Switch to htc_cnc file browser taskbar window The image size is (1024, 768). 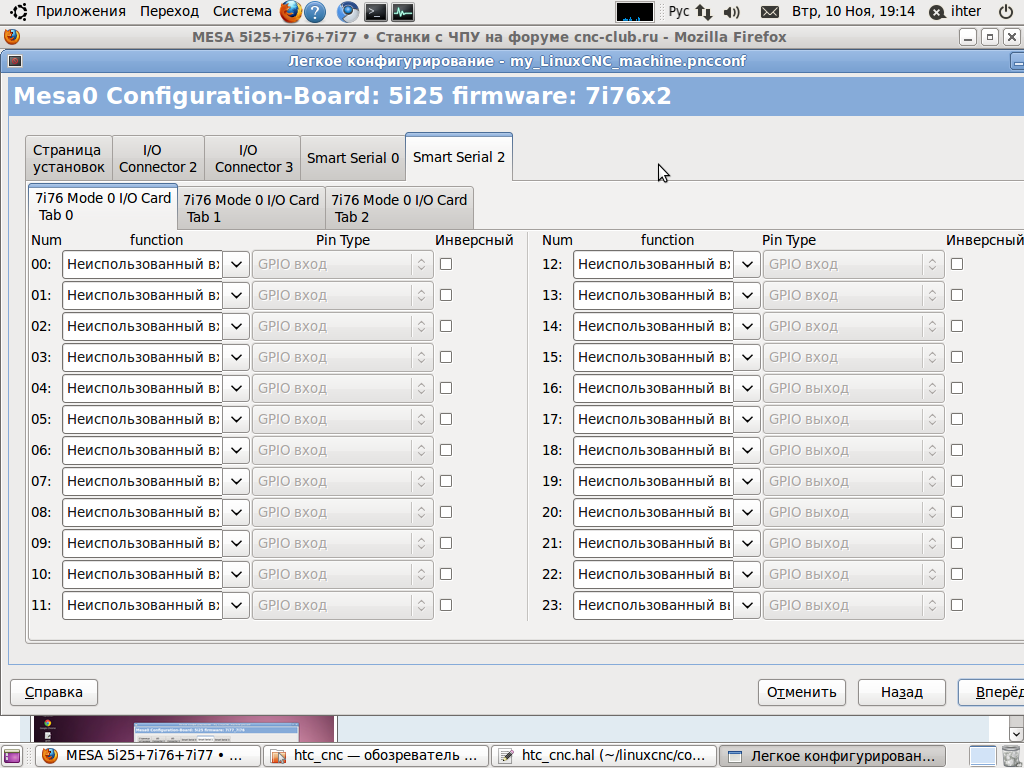(x=376, y=756)
